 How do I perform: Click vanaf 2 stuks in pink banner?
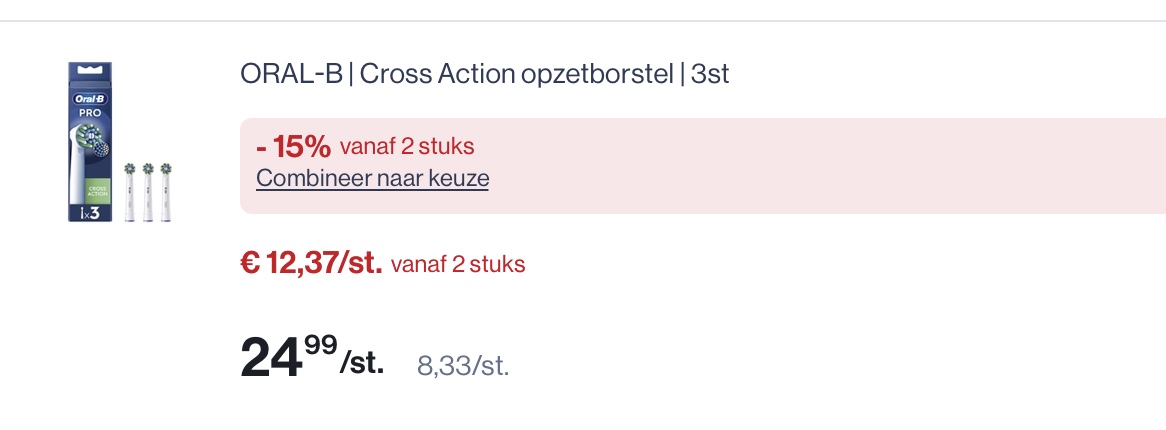(407, 147)
